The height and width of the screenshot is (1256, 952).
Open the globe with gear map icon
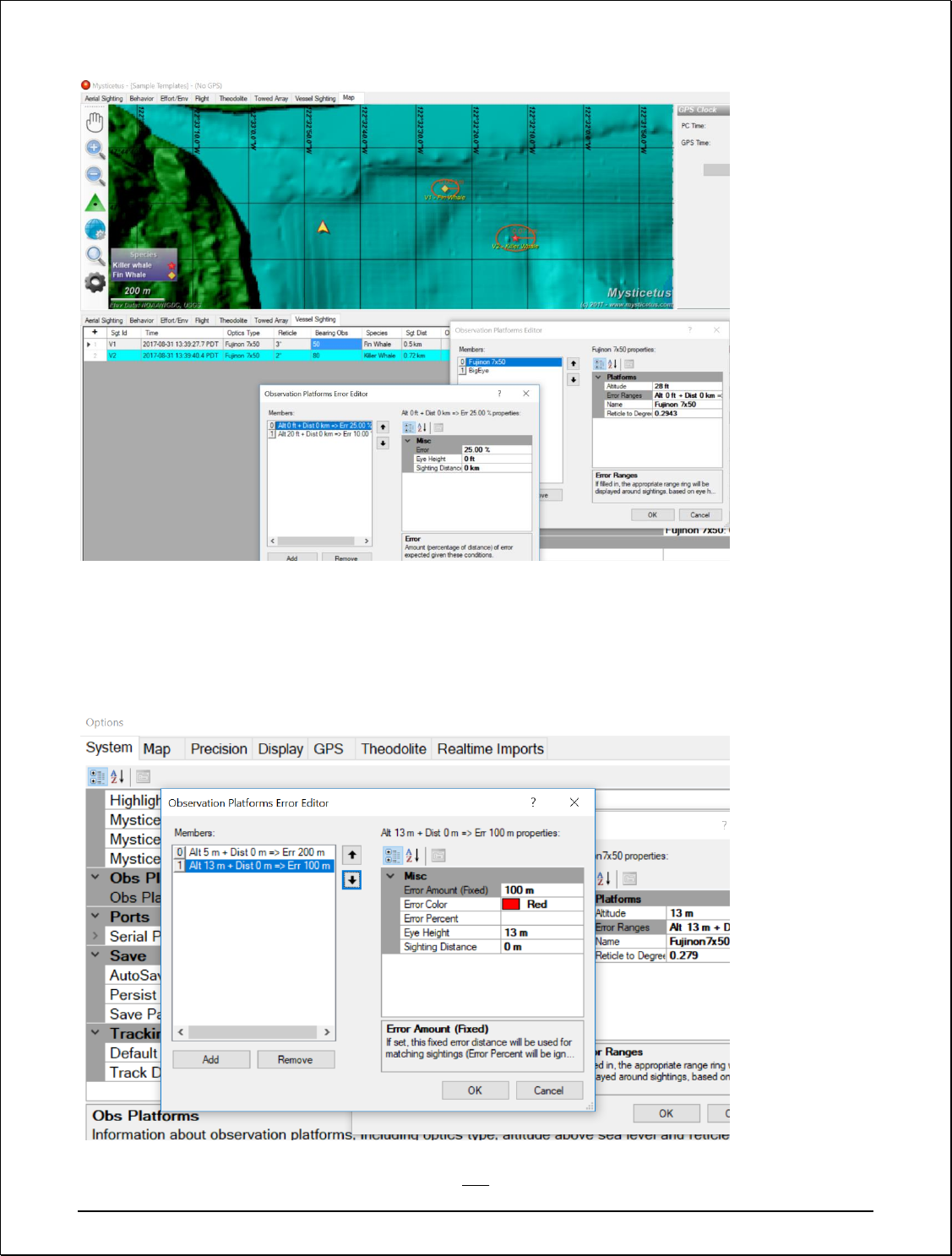(95, 229)
